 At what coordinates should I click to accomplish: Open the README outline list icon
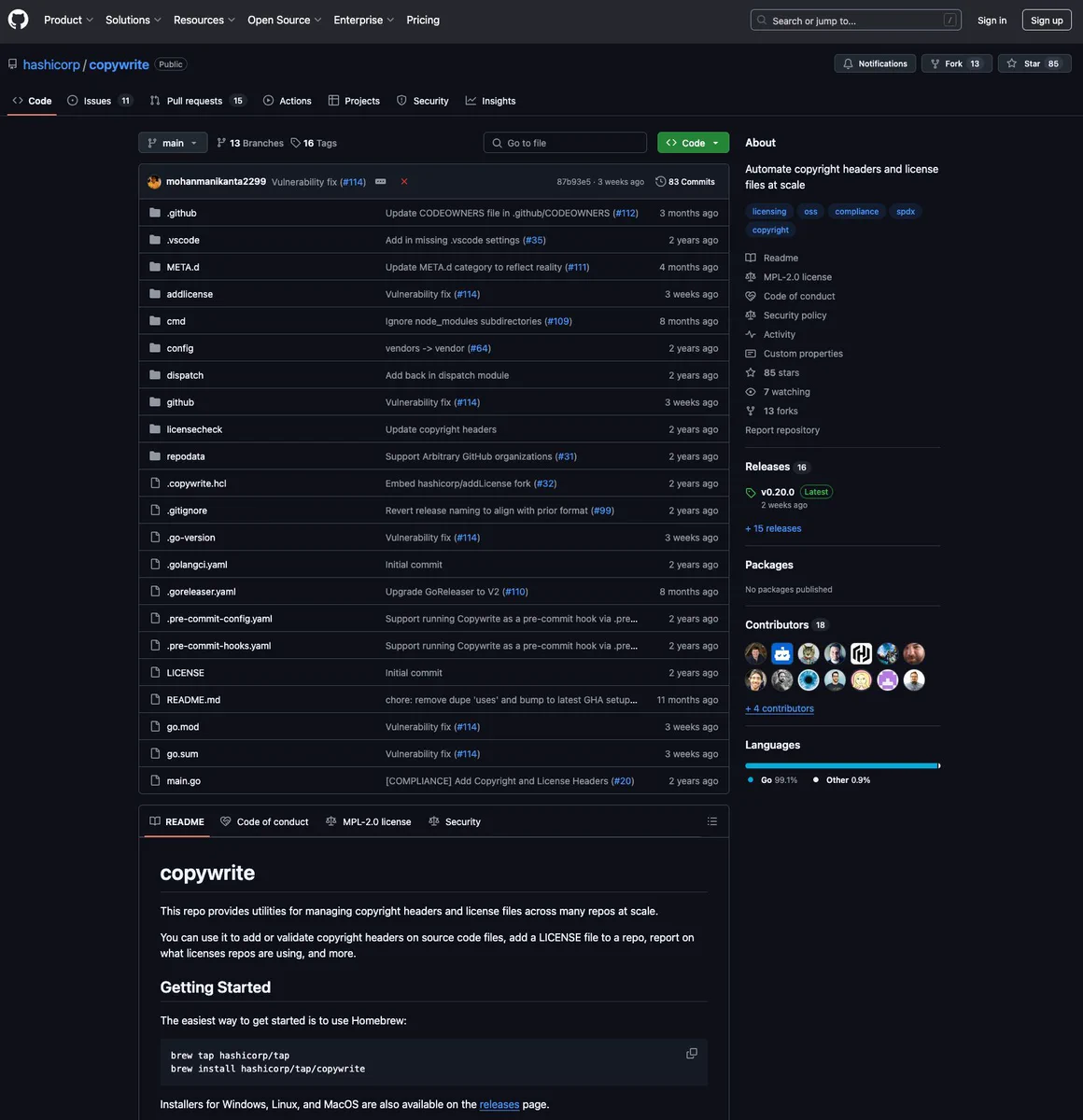coord(712,821)
